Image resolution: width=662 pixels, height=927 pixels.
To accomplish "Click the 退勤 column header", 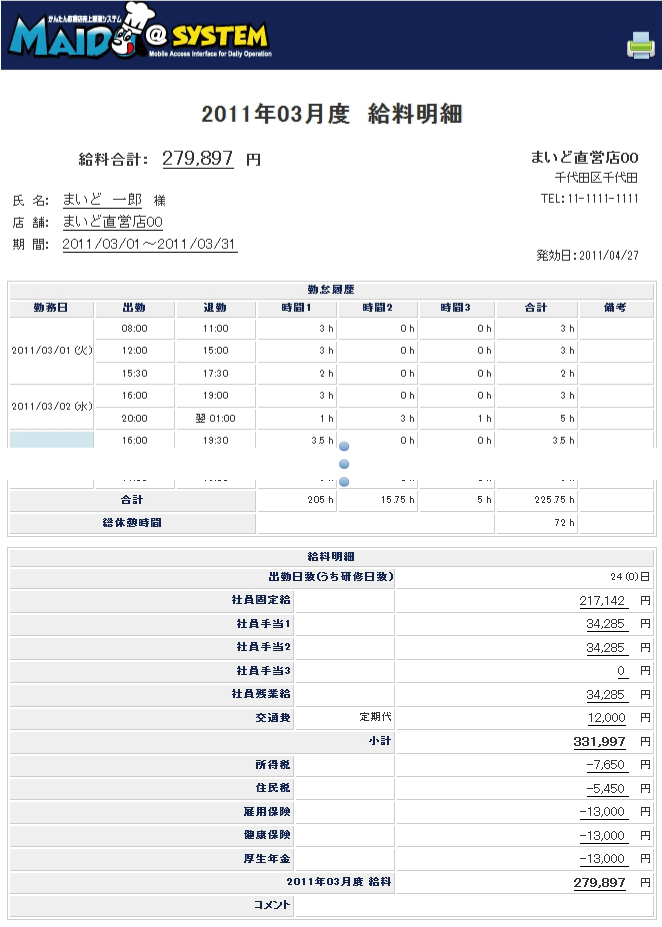I will click(215, 308).
